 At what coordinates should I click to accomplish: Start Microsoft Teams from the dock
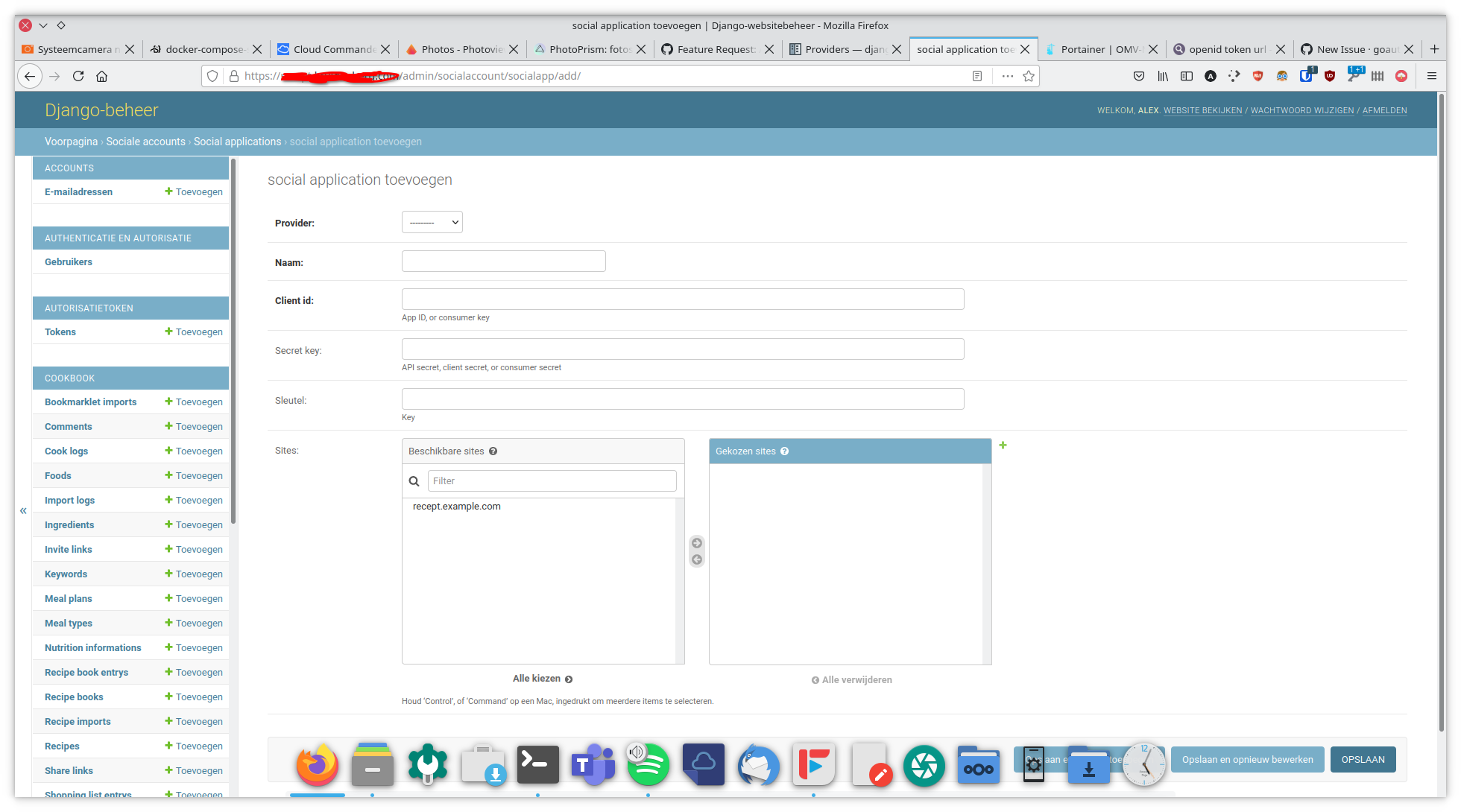tap(593, 764)
